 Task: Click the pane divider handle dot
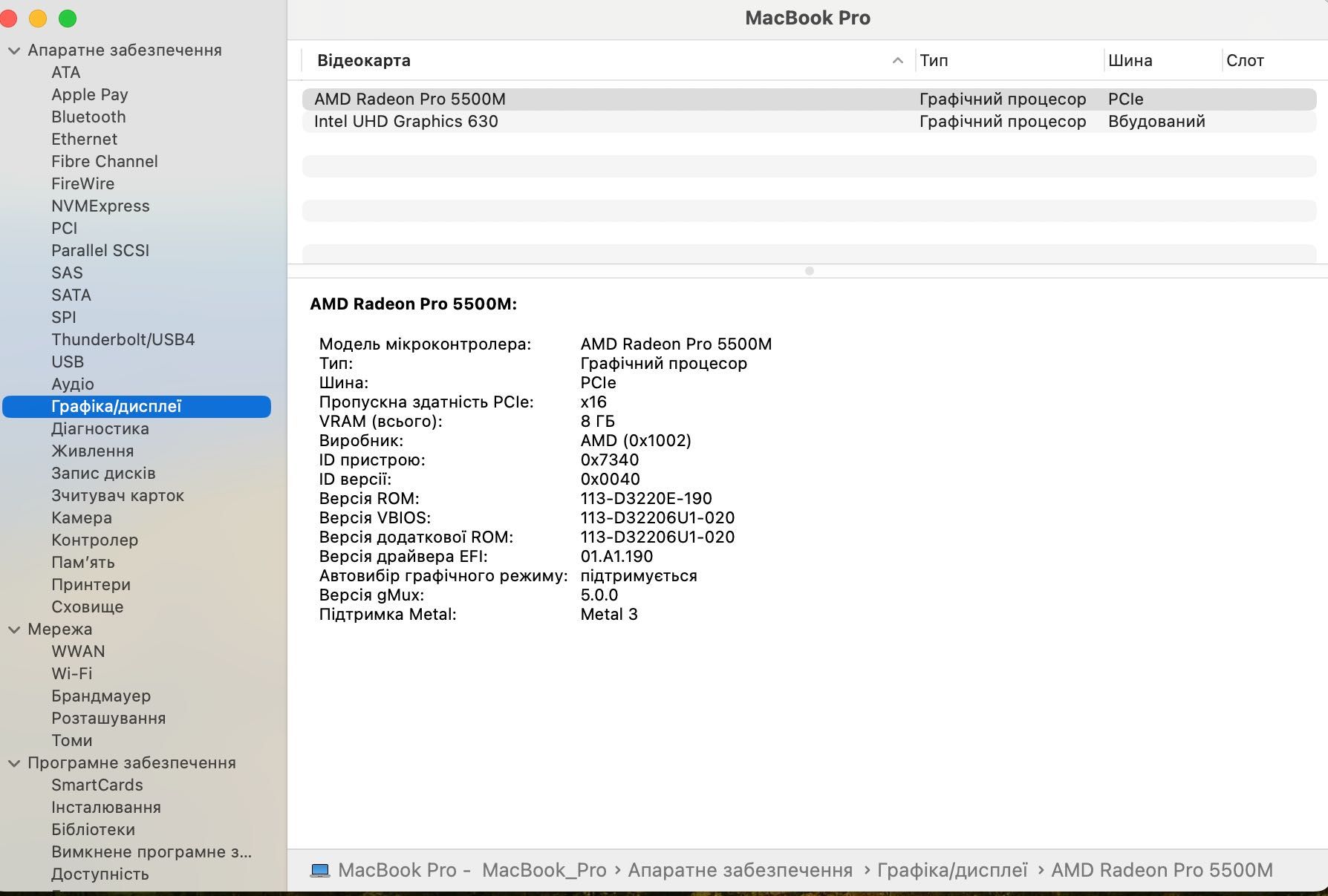tap(810, 271)
